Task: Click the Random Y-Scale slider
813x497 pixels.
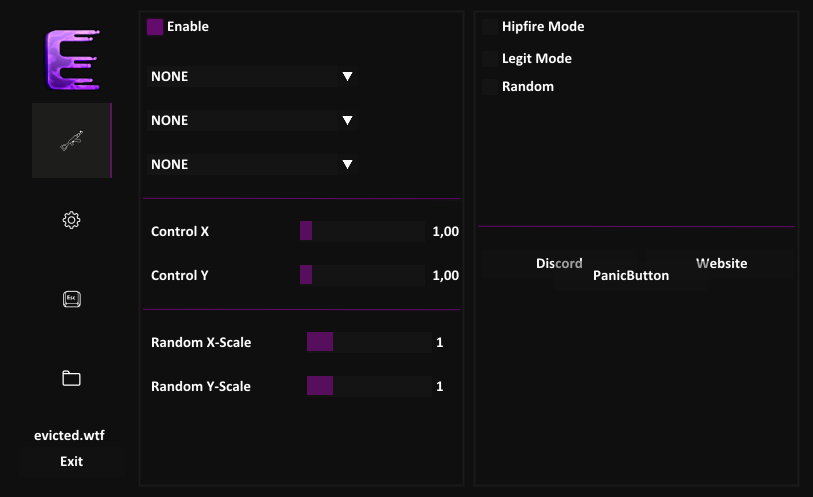Action: coord(369,387)
